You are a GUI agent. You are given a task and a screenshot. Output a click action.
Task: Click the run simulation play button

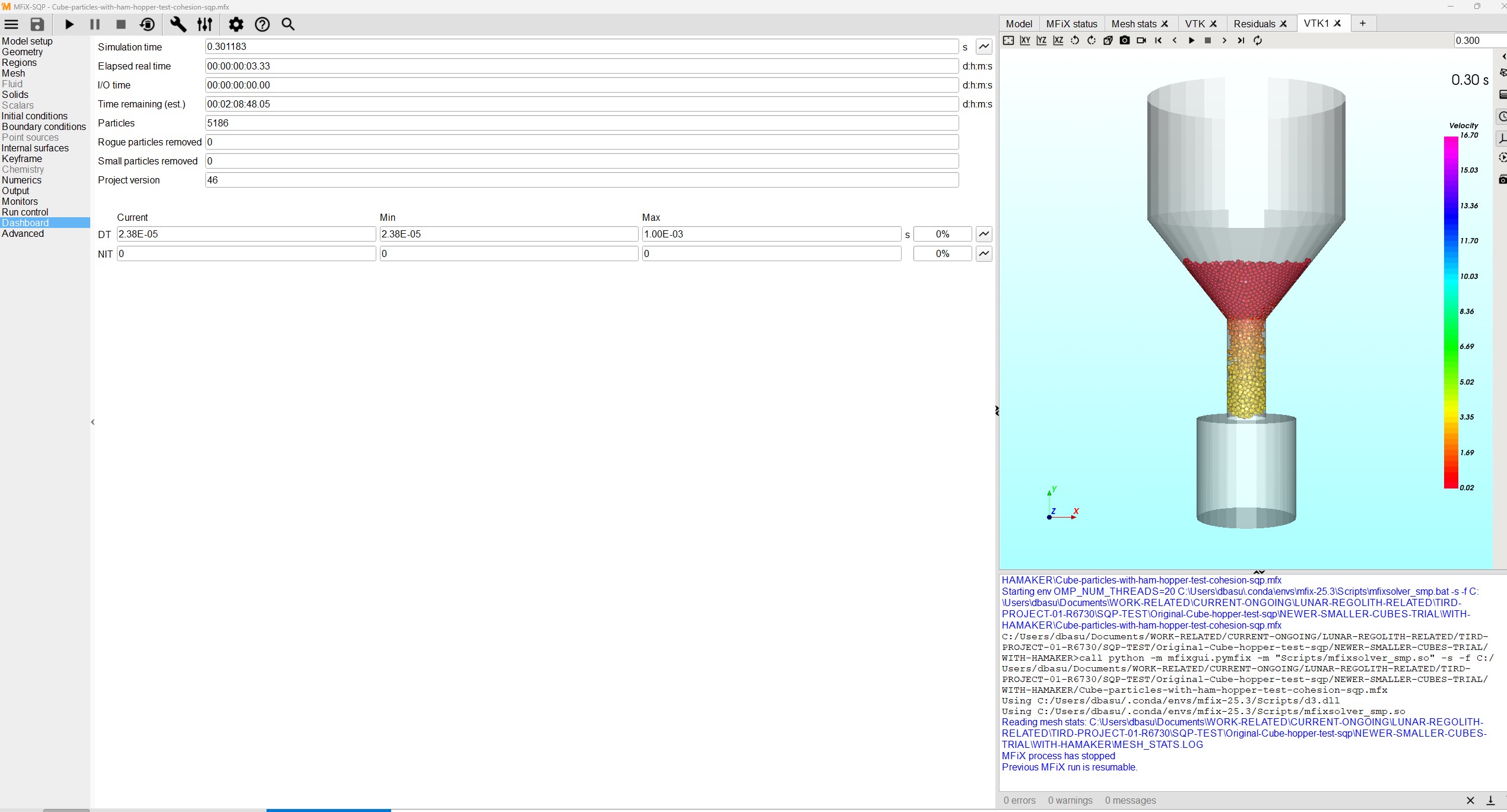pos(69,24)
